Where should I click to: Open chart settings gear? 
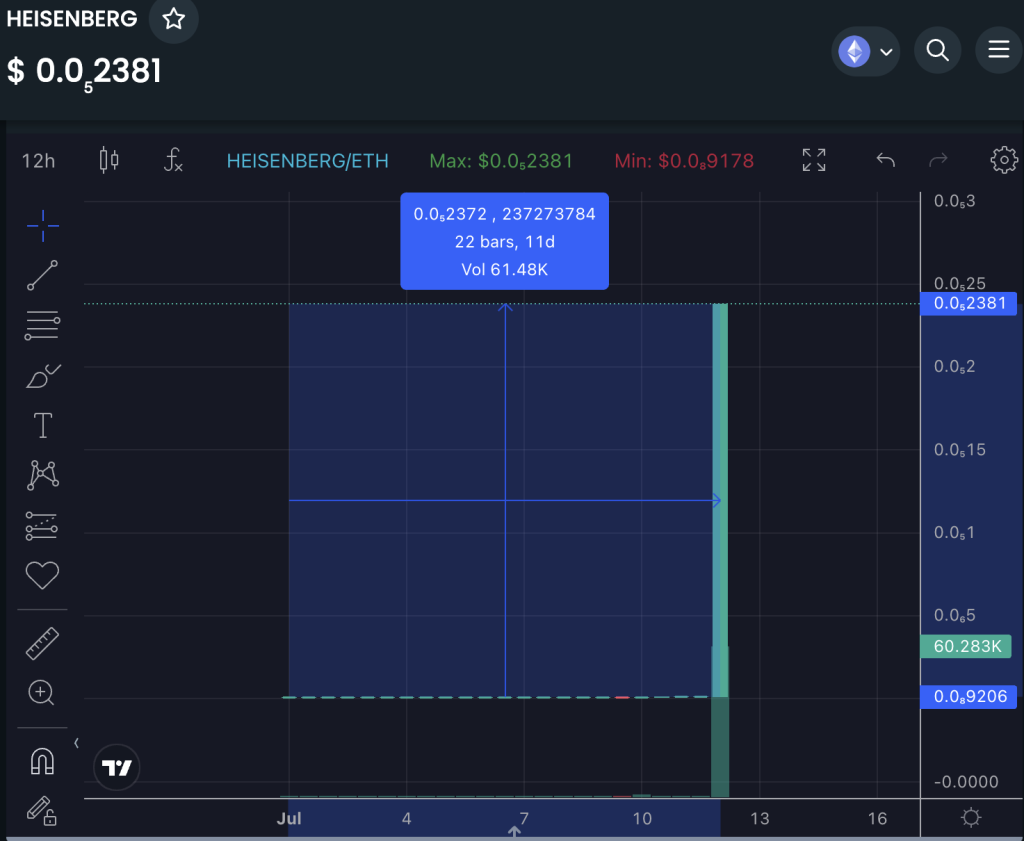coord(1003,160)
